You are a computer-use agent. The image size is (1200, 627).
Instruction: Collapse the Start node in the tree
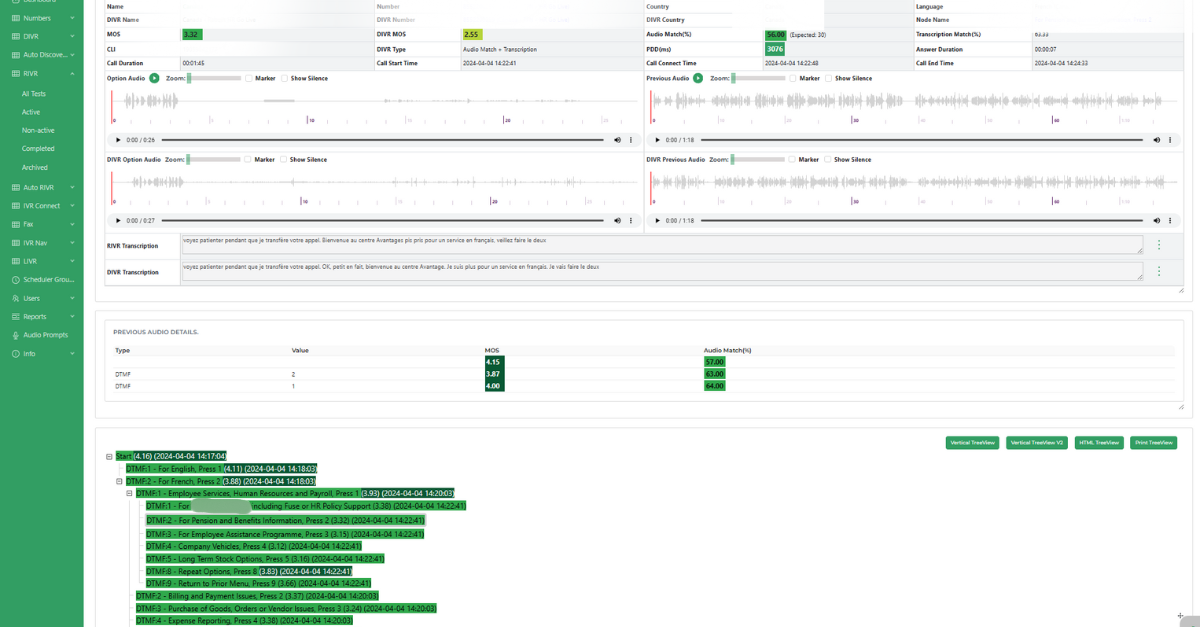pyautogui.click(x=109, y=457)
